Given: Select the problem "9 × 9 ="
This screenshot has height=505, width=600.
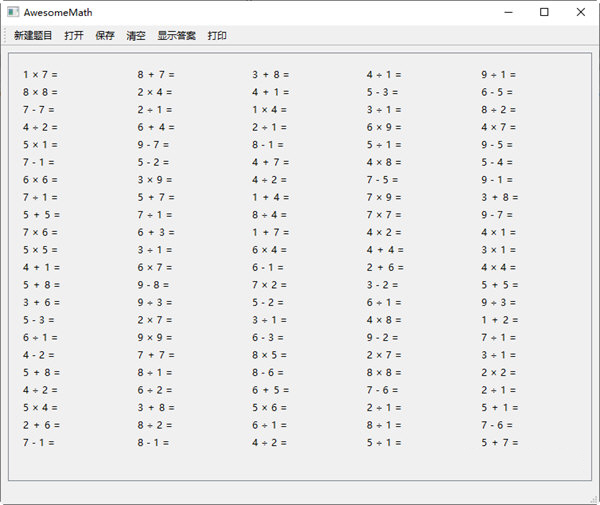Looking at the screenshot, I should [x=155, y=338].
